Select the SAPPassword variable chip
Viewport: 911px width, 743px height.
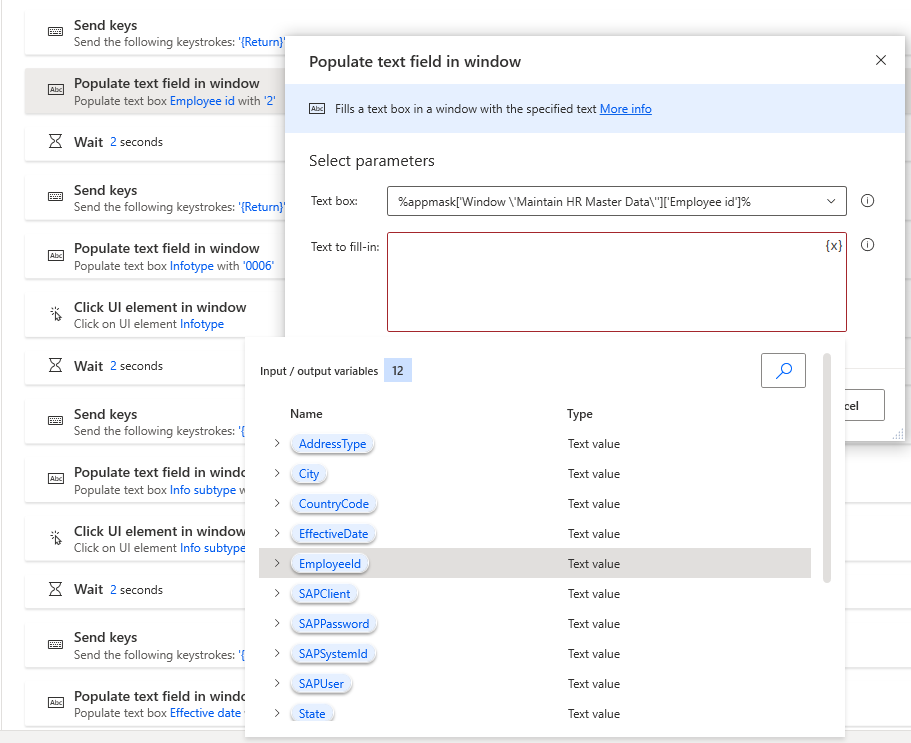(x=333, y=624)
